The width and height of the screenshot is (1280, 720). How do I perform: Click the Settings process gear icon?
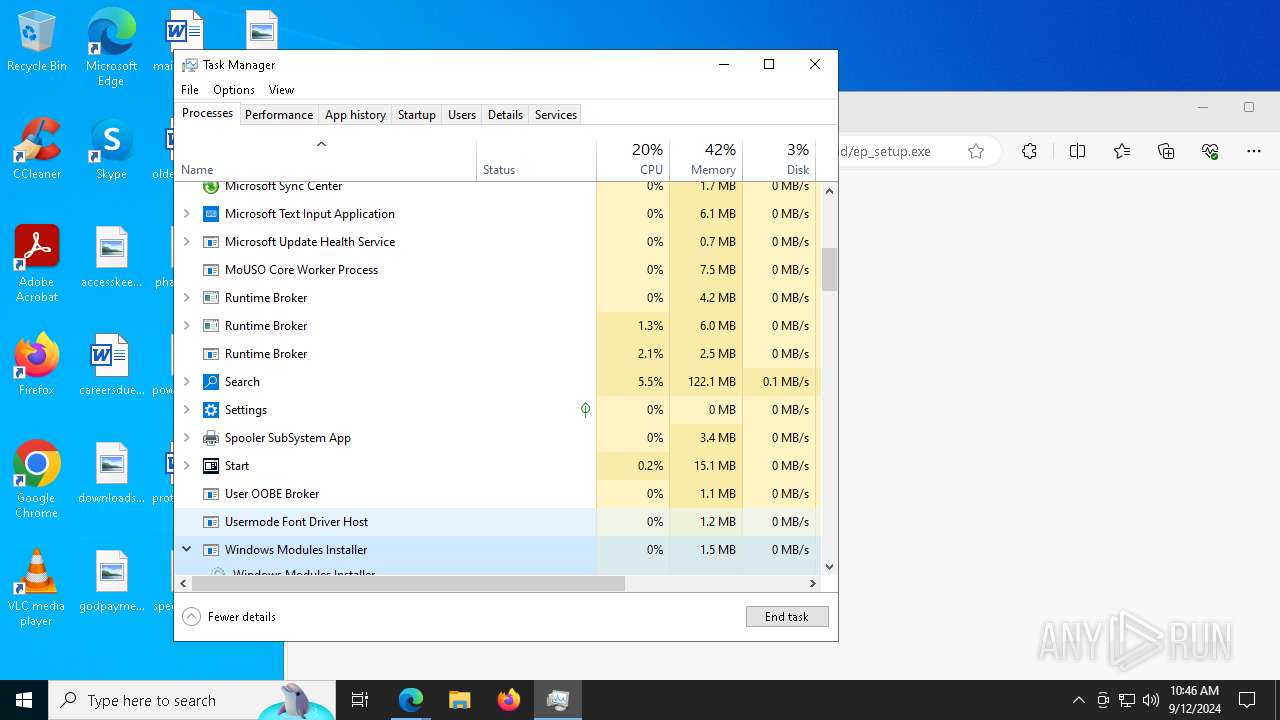(x=210, y=410)
